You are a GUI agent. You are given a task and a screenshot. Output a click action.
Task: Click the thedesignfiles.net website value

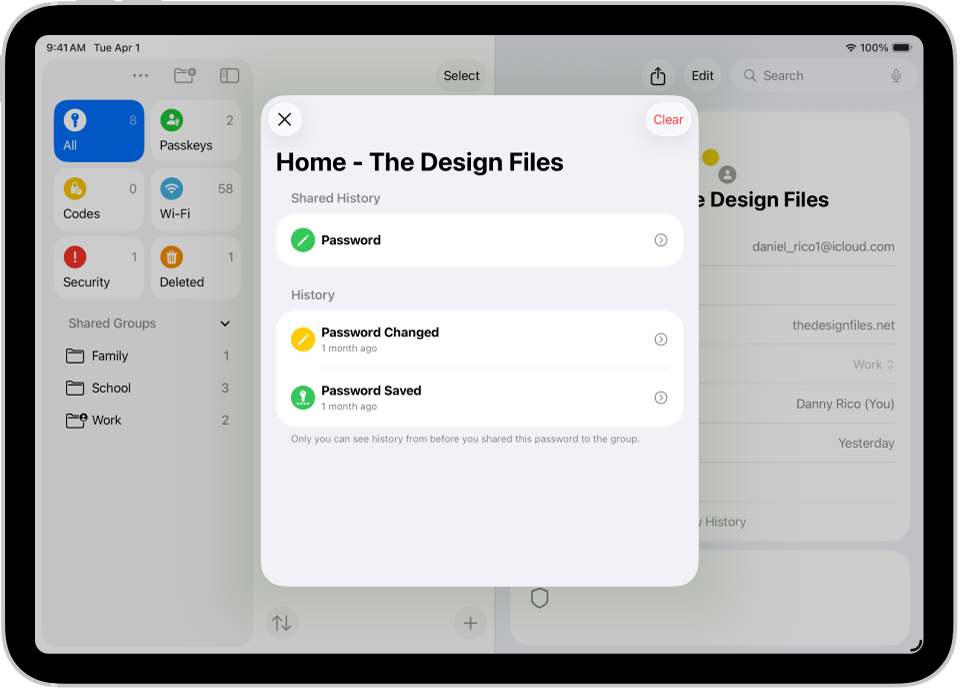pyautogui.click(x=843, y=326)
